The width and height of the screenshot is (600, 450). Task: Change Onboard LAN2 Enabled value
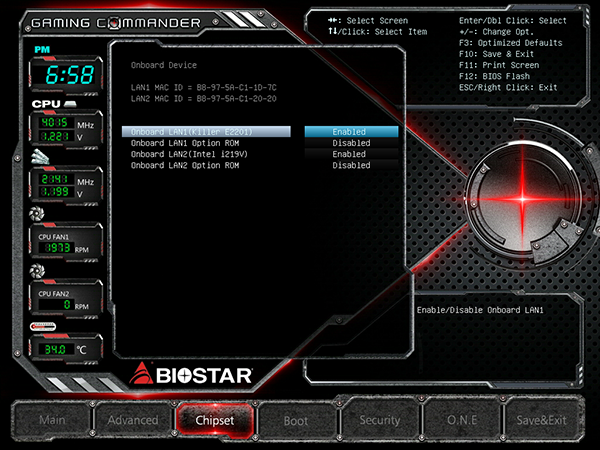[x=351, y=154]
